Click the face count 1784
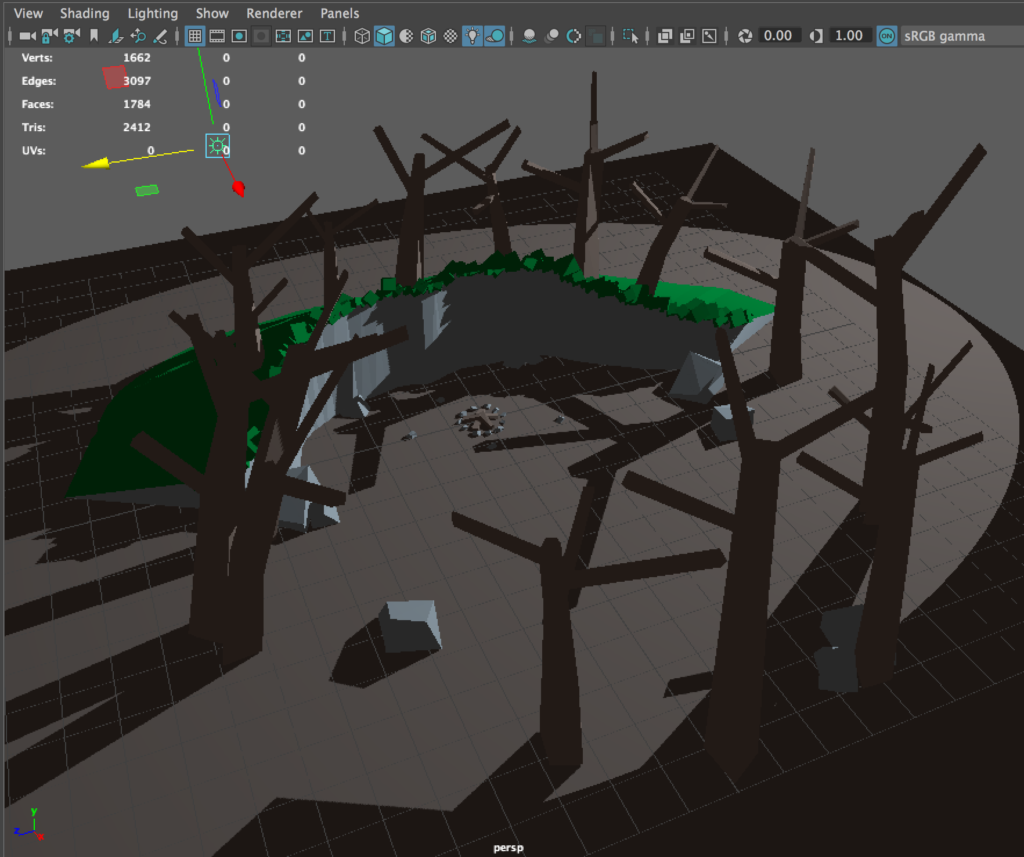The height and width of the screenshot is (857, 1024). [x=136, y=104]
